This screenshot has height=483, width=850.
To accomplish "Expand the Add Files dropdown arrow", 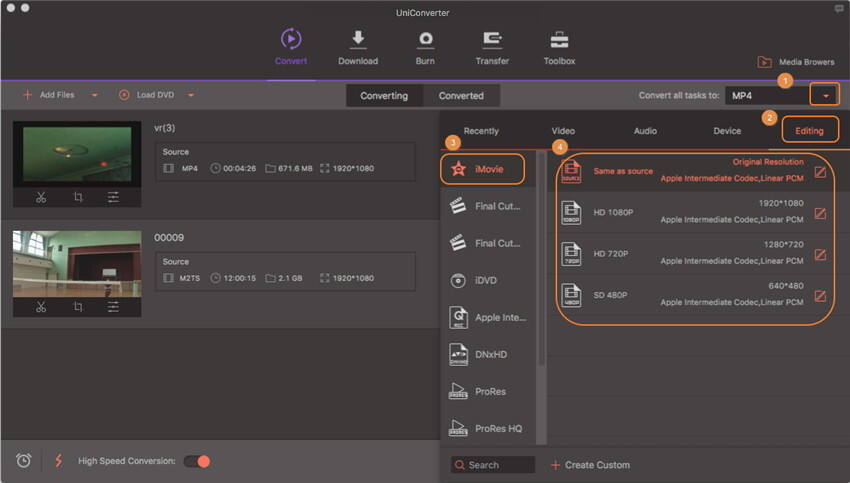I will (95, 95).
